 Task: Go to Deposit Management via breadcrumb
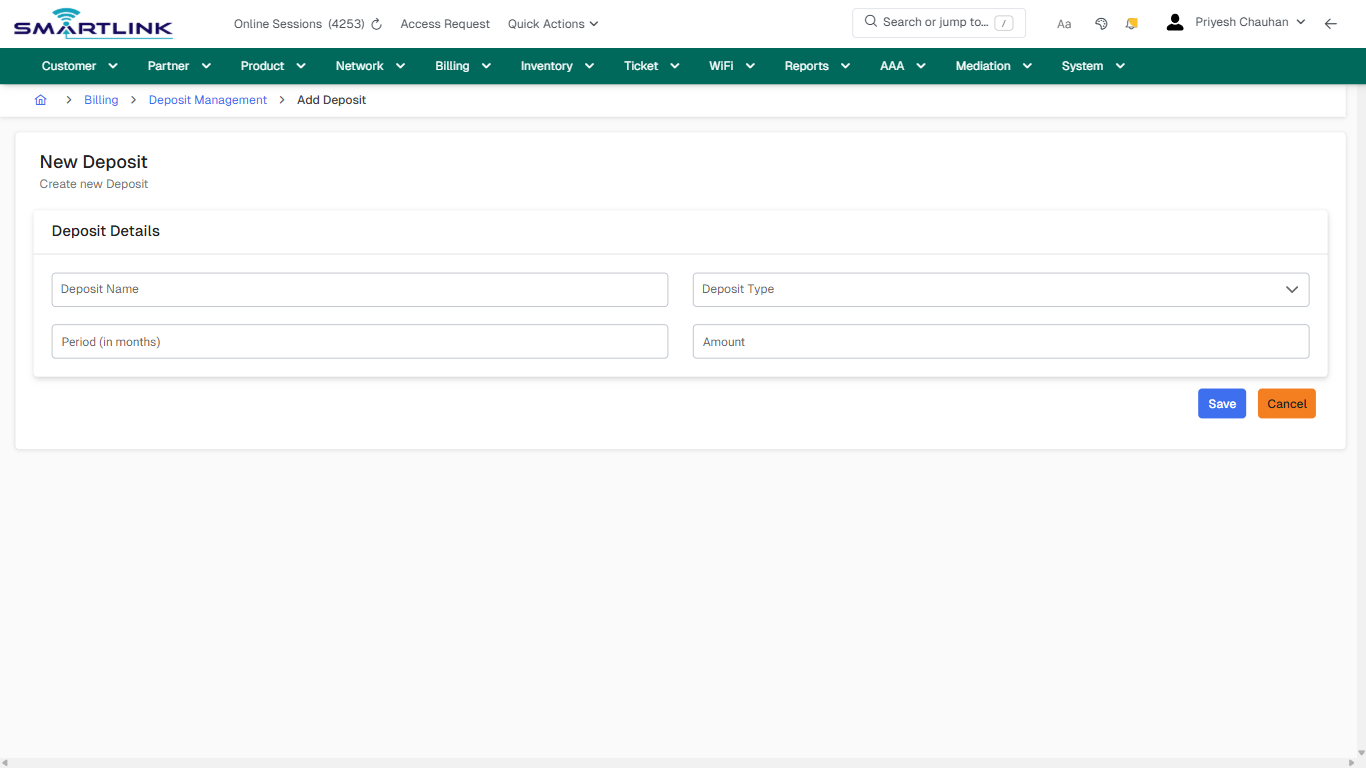pos(207,99)
